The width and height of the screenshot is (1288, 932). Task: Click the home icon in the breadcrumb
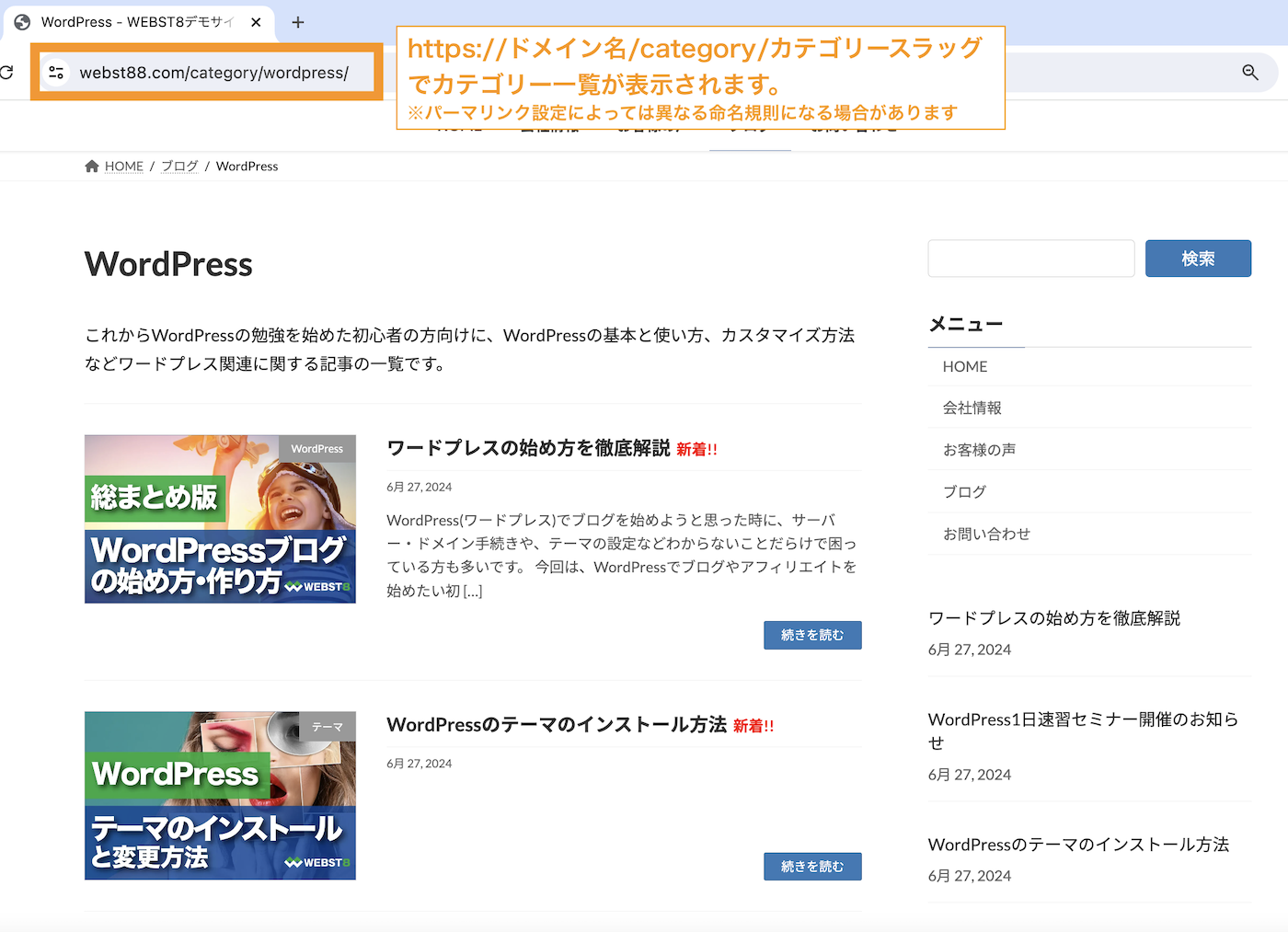point(92,166)
